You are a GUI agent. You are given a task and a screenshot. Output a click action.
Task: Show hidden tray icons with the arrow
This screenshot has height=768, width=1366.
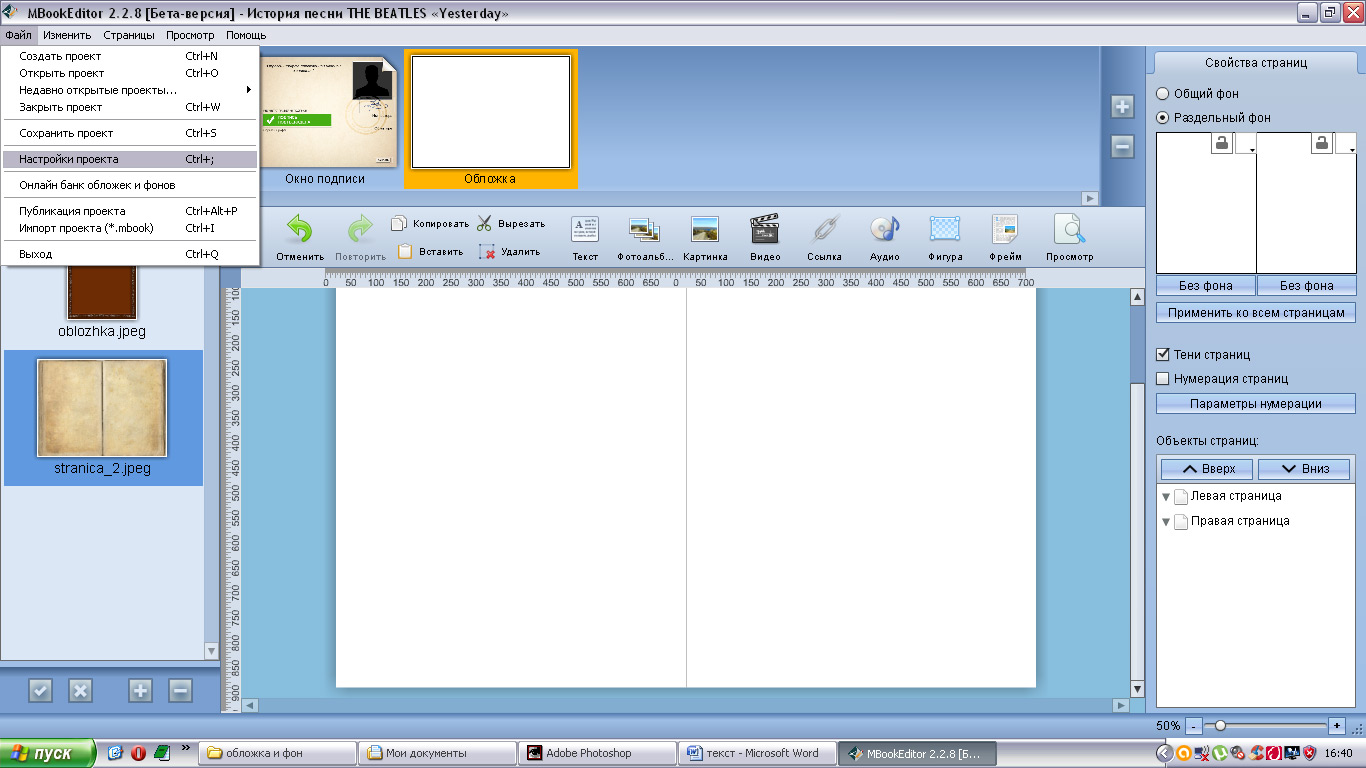pyautogui.click(x=1165, y=753)
